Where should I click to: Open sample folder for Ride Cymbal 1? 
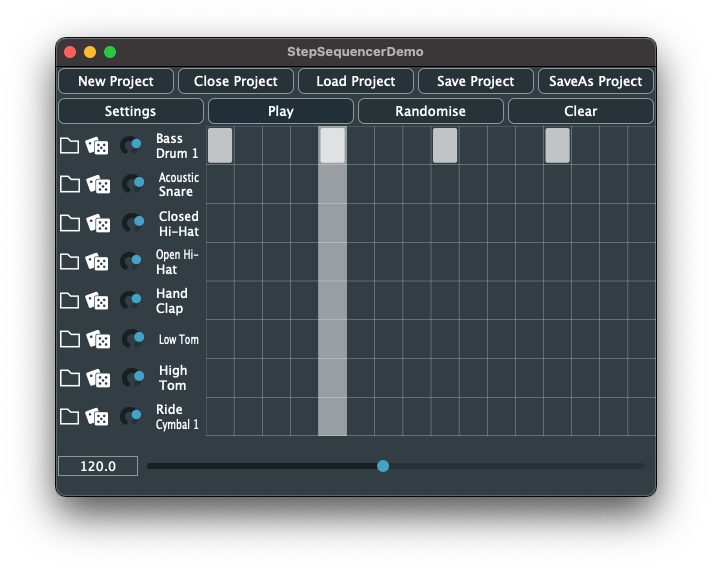click(69, 416)
